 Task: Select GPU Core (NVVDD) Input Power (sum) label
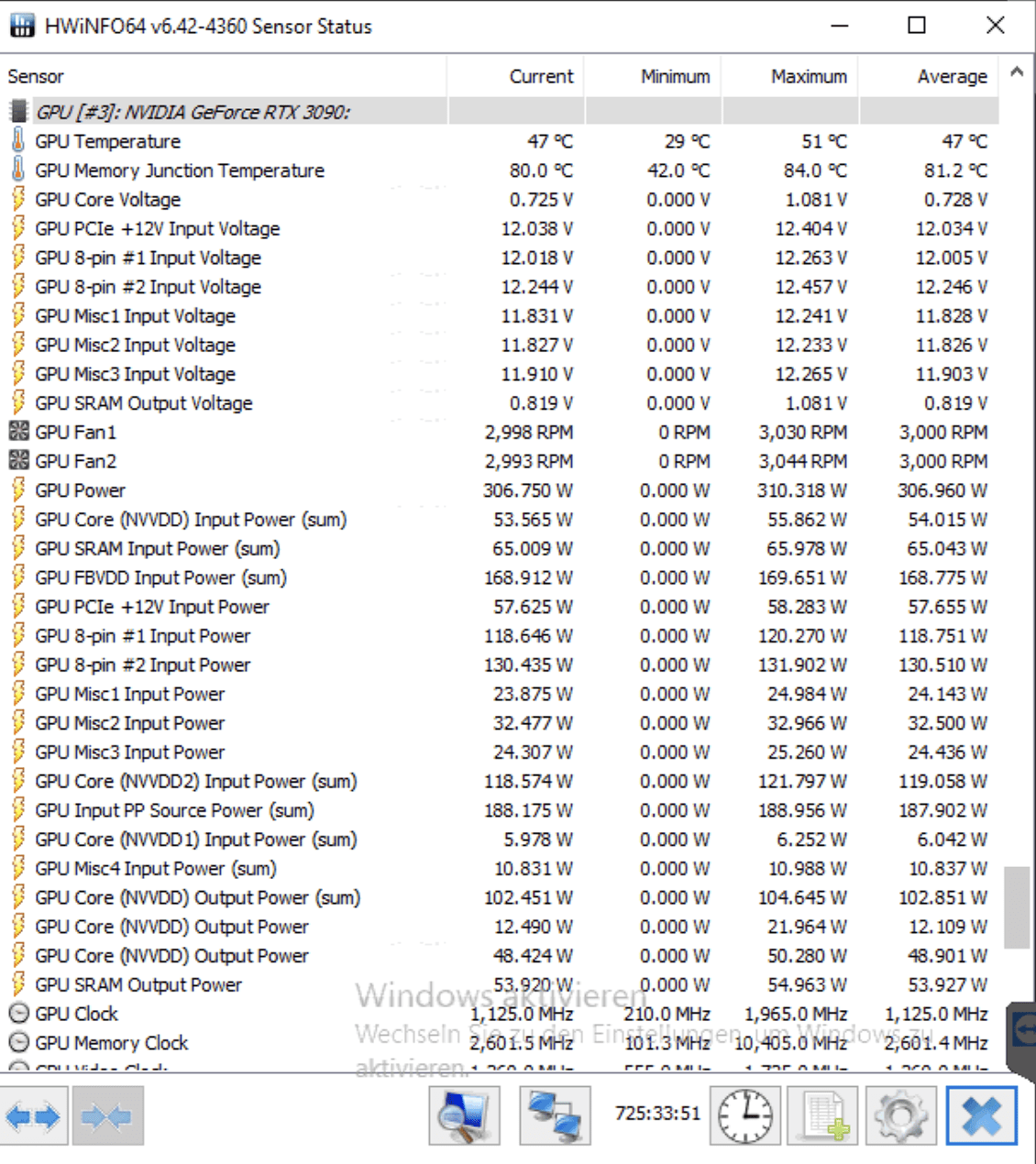coord(192,520)
